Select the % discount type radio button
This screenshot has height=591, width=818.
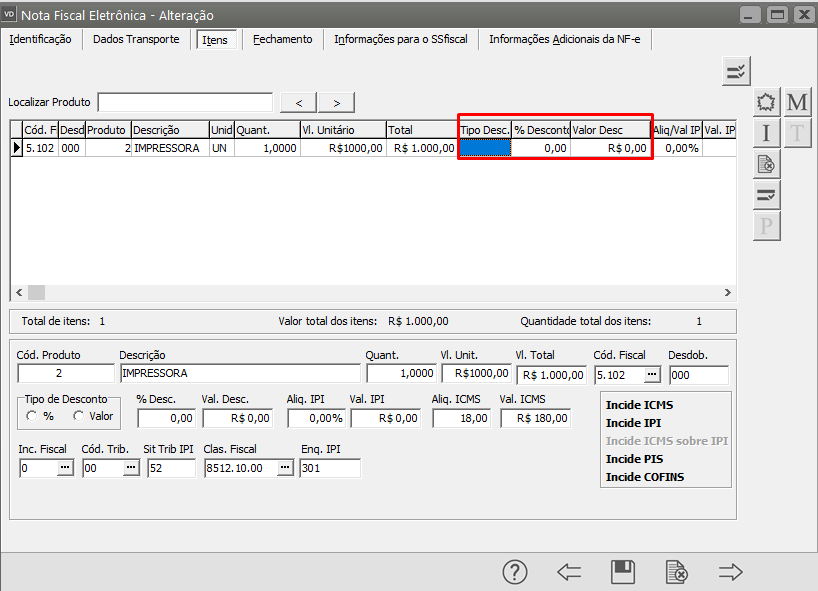(x=33, y=416)
